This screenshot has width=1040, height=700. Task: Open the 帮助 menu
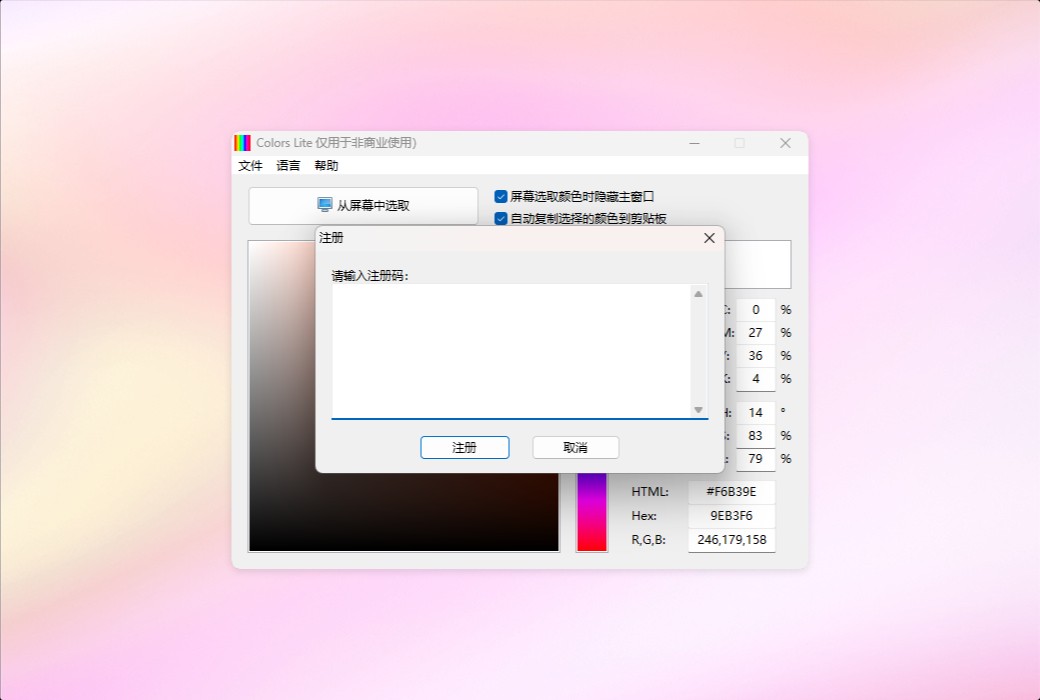(x=325, y=166)
